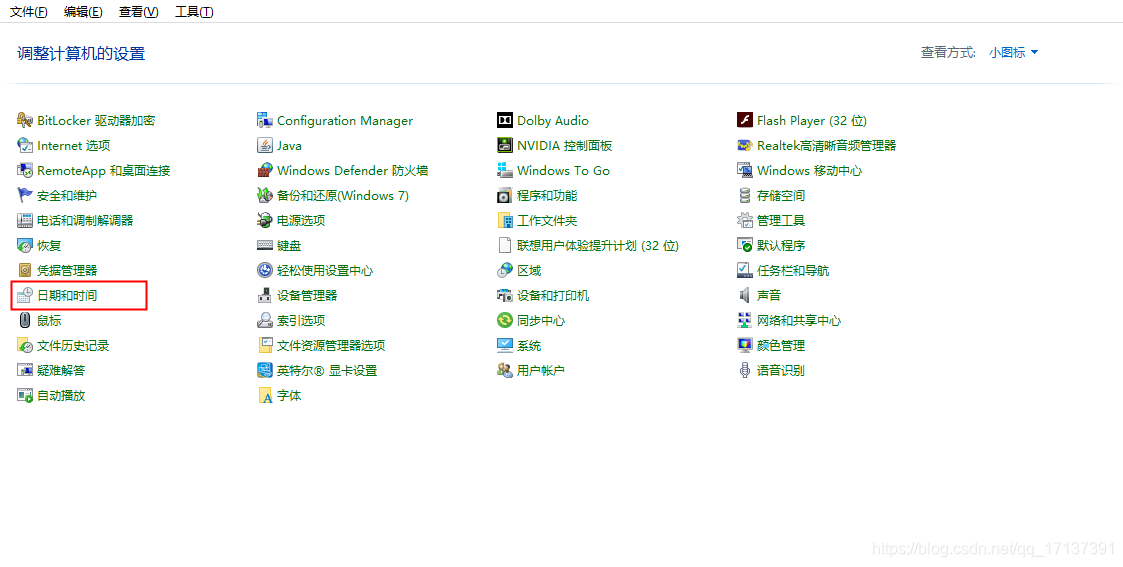Click the 区域 region link
Viewport: 1123px width, 567px height.
[529, 271]
